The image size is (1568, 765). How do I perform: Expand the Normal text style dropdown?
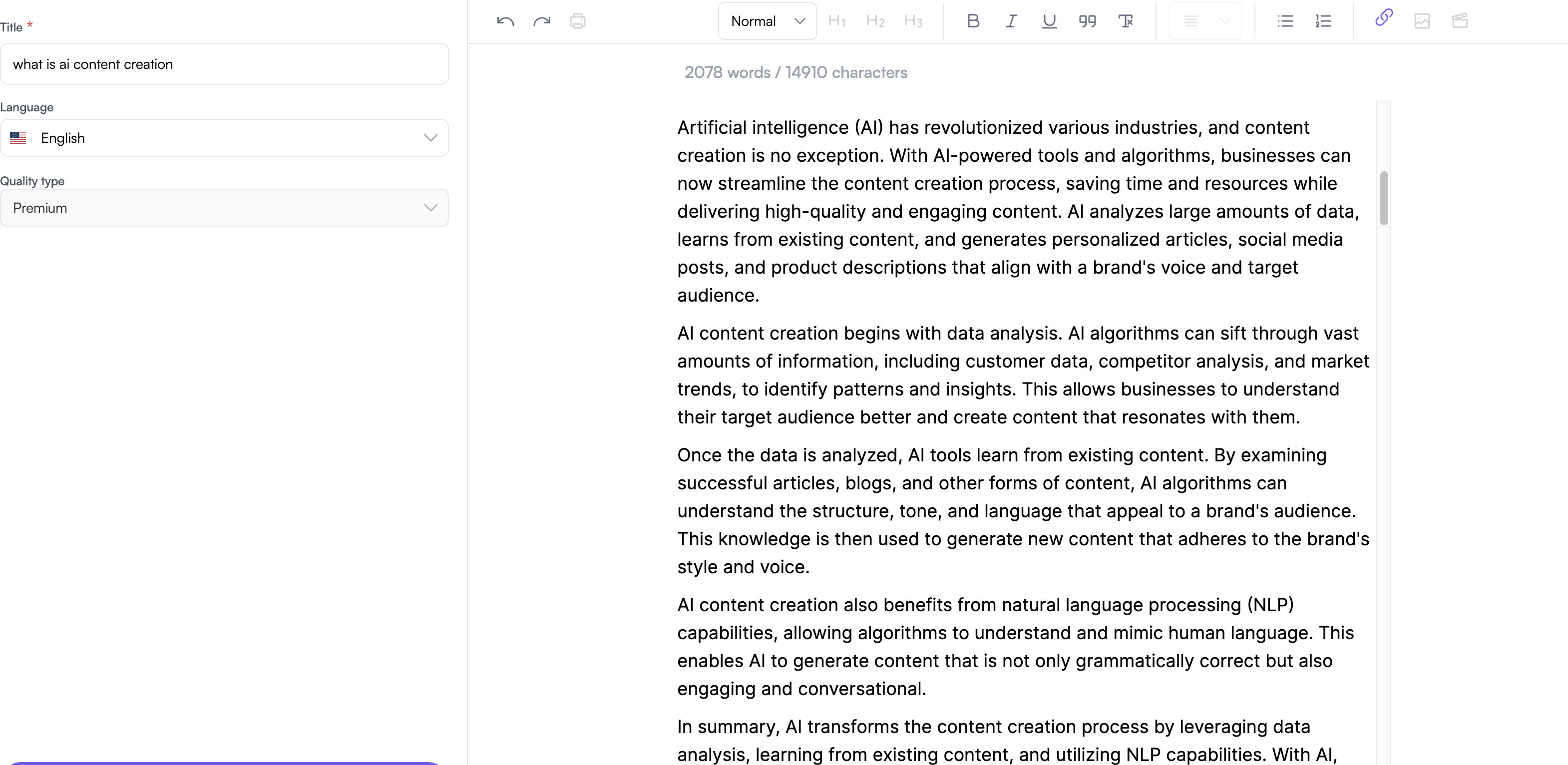[765, 21]
